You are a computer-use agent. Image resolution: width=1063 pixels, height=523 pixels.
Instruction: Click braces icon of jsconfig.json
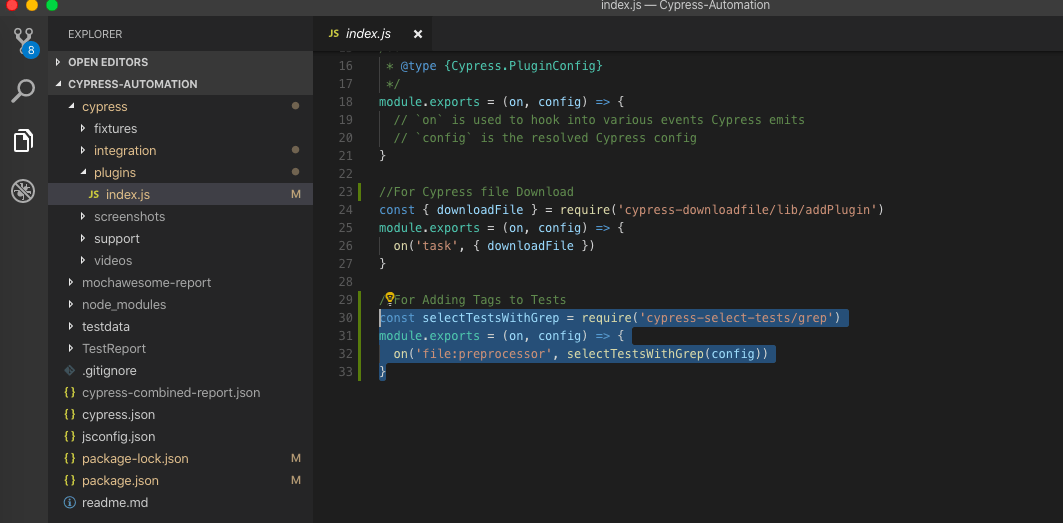click(69, 437)
